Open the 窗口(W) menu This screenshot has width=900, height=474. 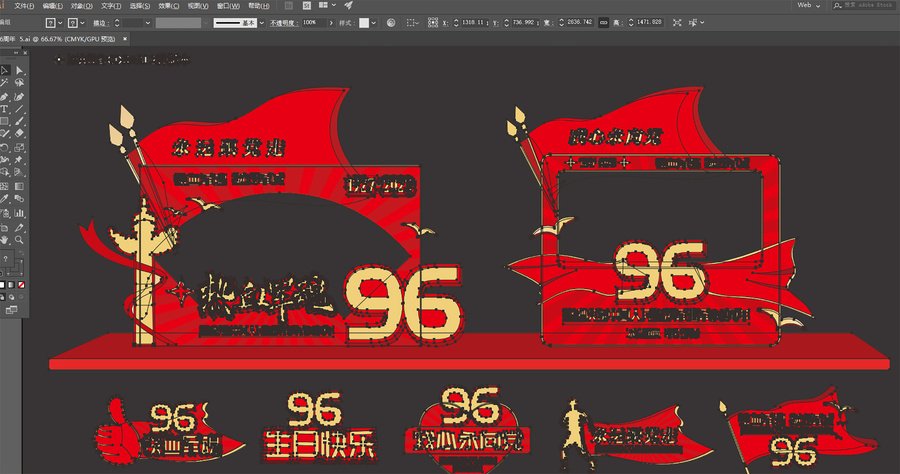tap(228, 6)
